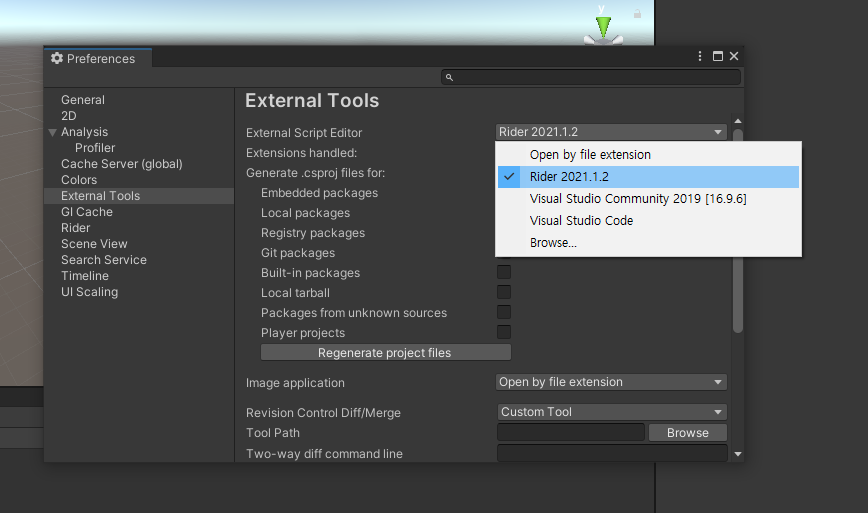Click the Extensions handled: label
The height and width of the screenshot is (513, 868).
coord(301,153)
